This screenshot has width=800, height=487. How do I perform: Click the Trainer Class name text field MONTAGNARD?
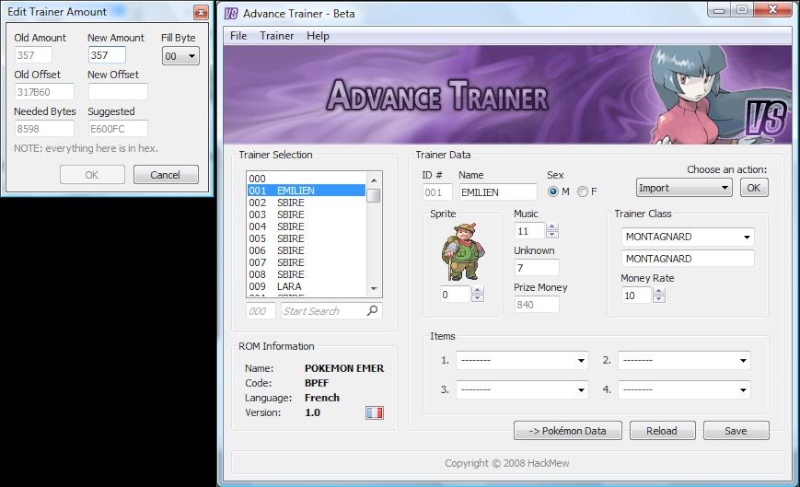[688, 259]
